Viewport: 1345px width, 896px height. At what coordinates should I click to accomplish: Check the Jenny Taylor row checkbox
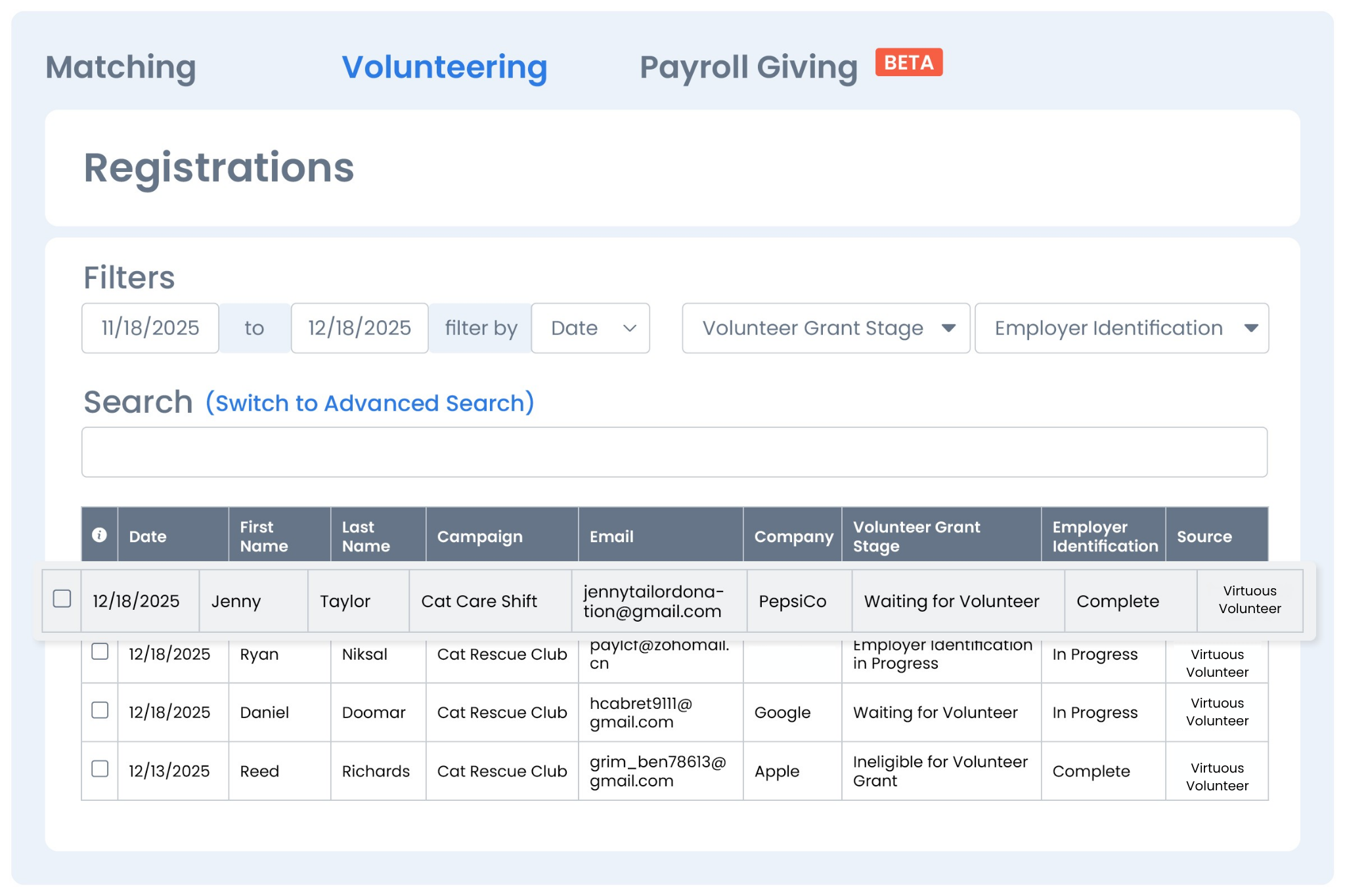[62, 599]
